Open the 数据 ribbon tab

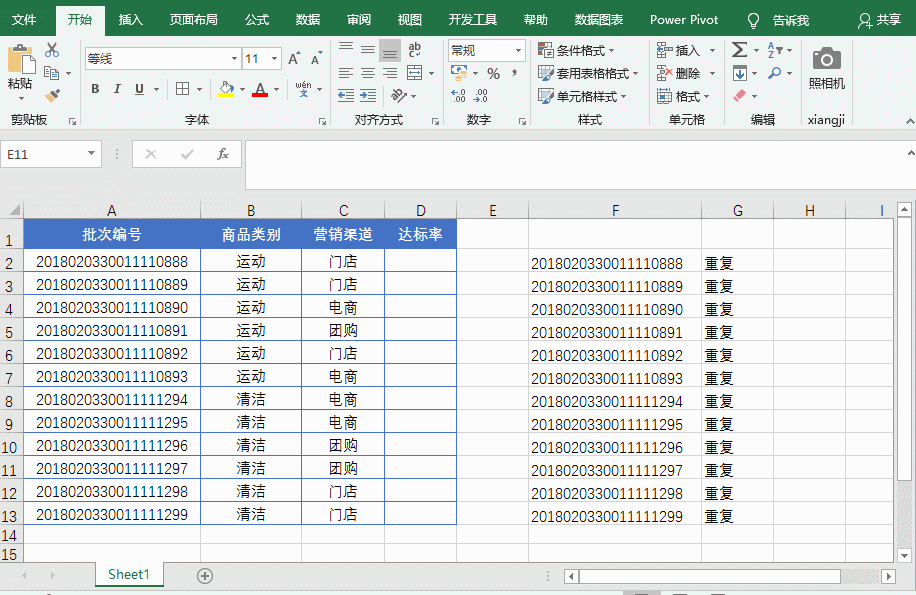click(308, 19)
